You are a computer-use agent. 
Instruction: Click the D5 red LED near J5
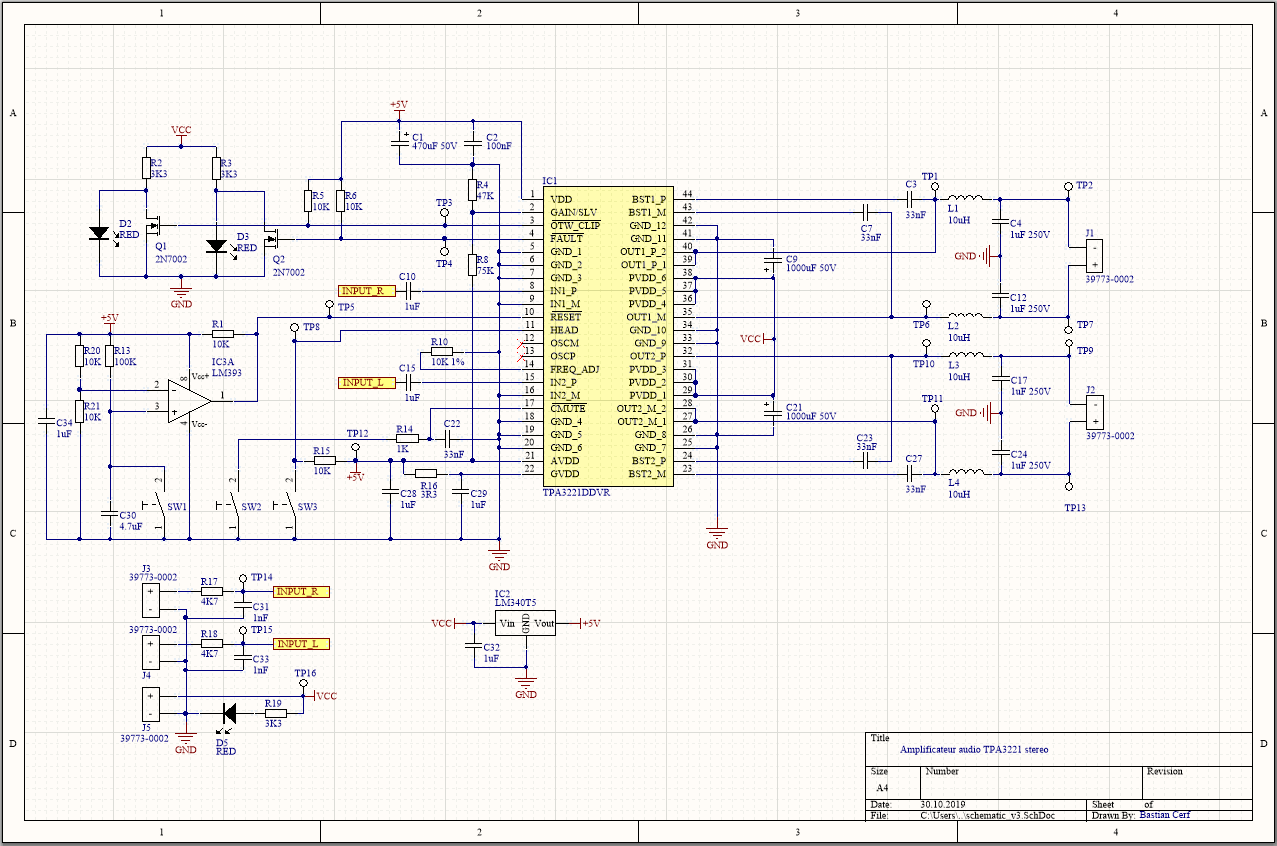tap(228, 713)
